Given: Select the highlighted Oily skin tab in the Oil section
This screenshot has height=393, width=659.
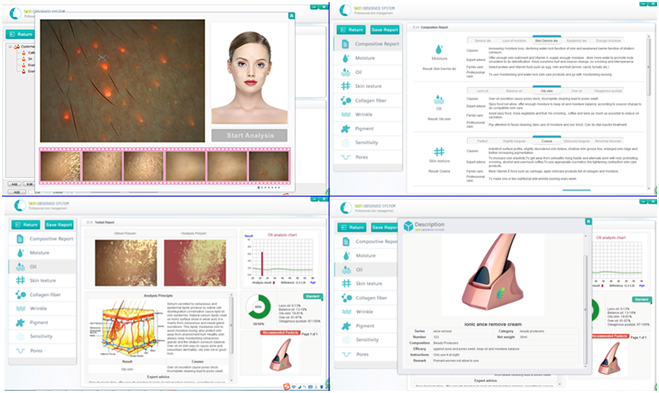Looking at the screenshot, I should click(x=546, y=90).
